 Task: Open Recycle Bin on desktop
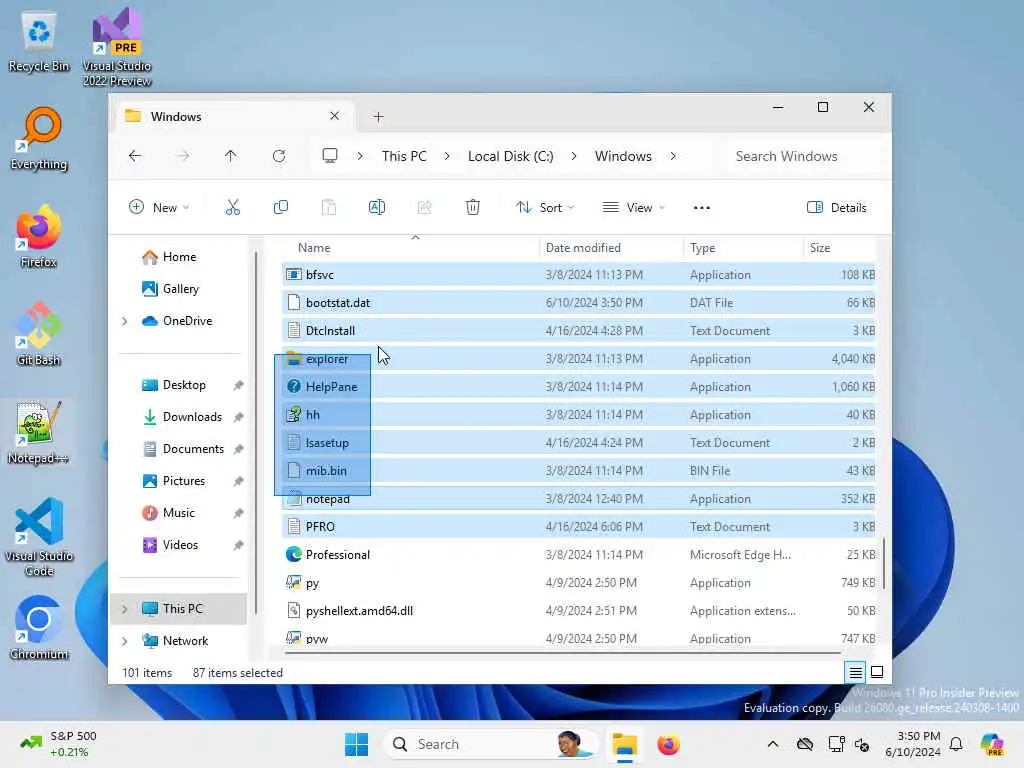pos(39,43)
